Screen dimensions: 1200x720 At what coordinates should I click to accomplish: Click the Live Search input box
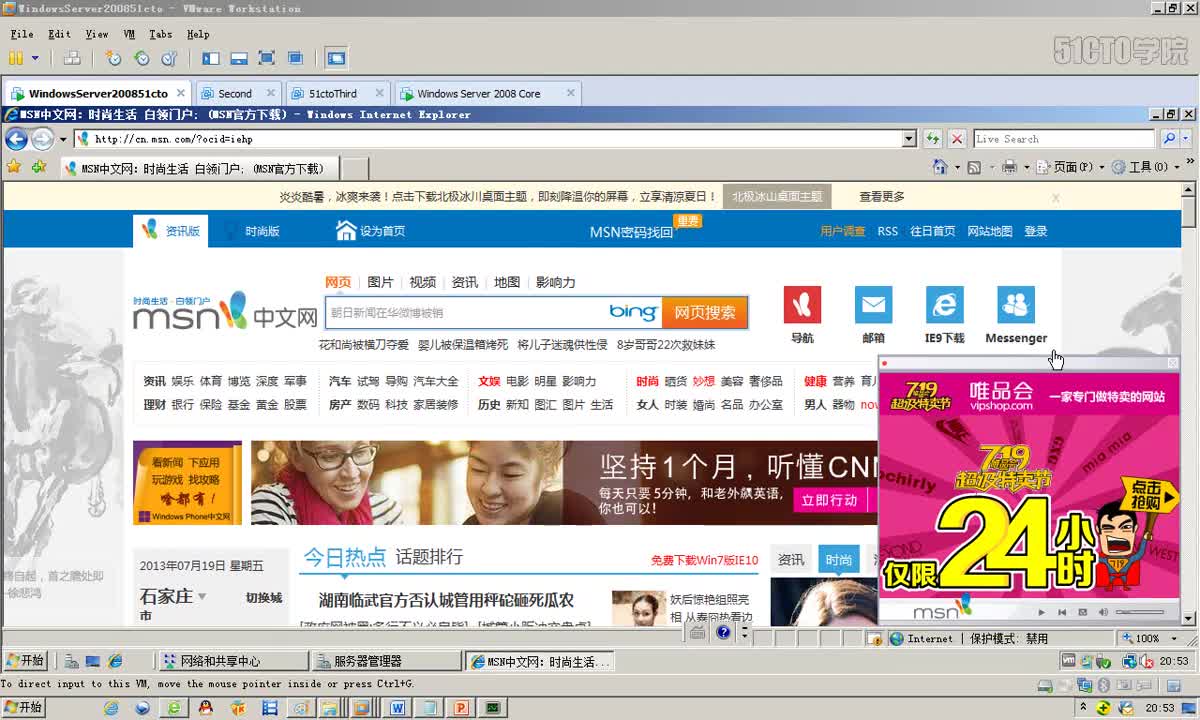(x=1064, y=139)
